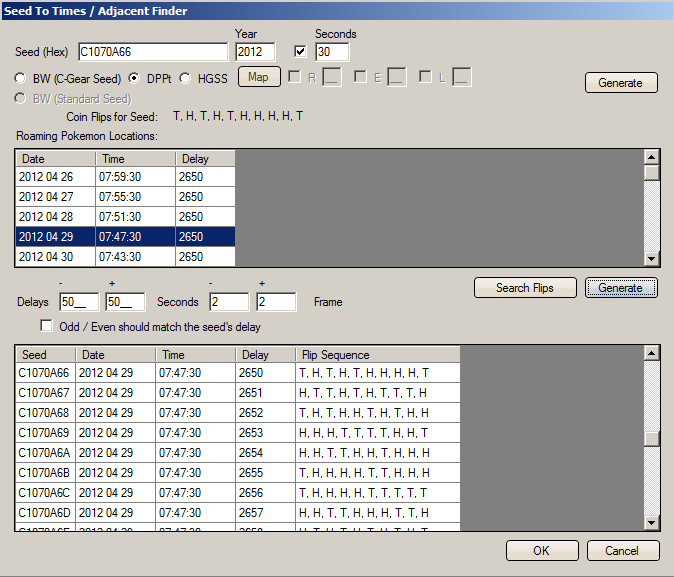Image resolution: width=674 pixels, height=577 pixels.
Task: Click the L route input field
Action: [462, 77]
